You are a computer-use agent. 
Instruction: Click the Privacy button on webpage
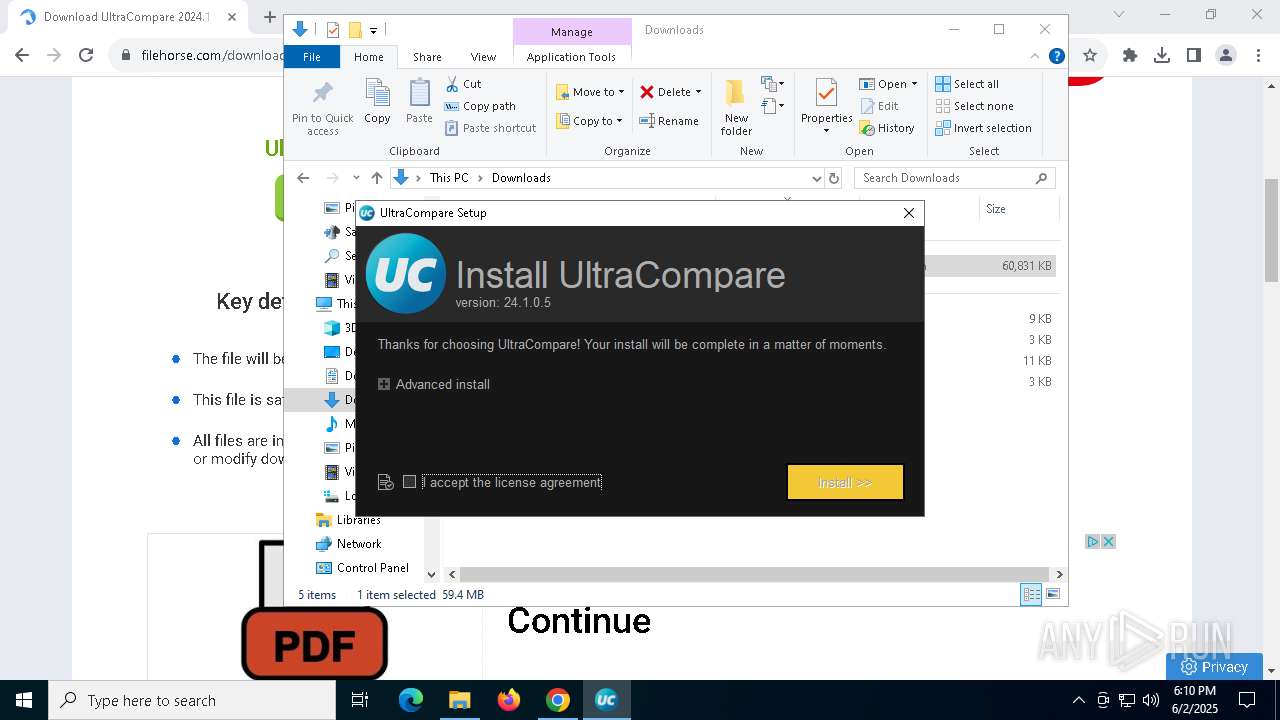pos(1214,667)
